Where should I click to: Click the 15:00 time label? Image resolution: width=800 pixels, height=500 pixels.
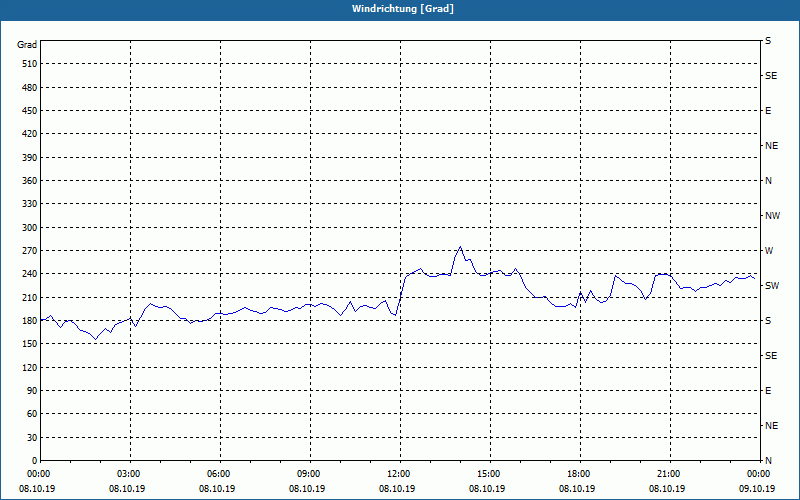point(487,474)
